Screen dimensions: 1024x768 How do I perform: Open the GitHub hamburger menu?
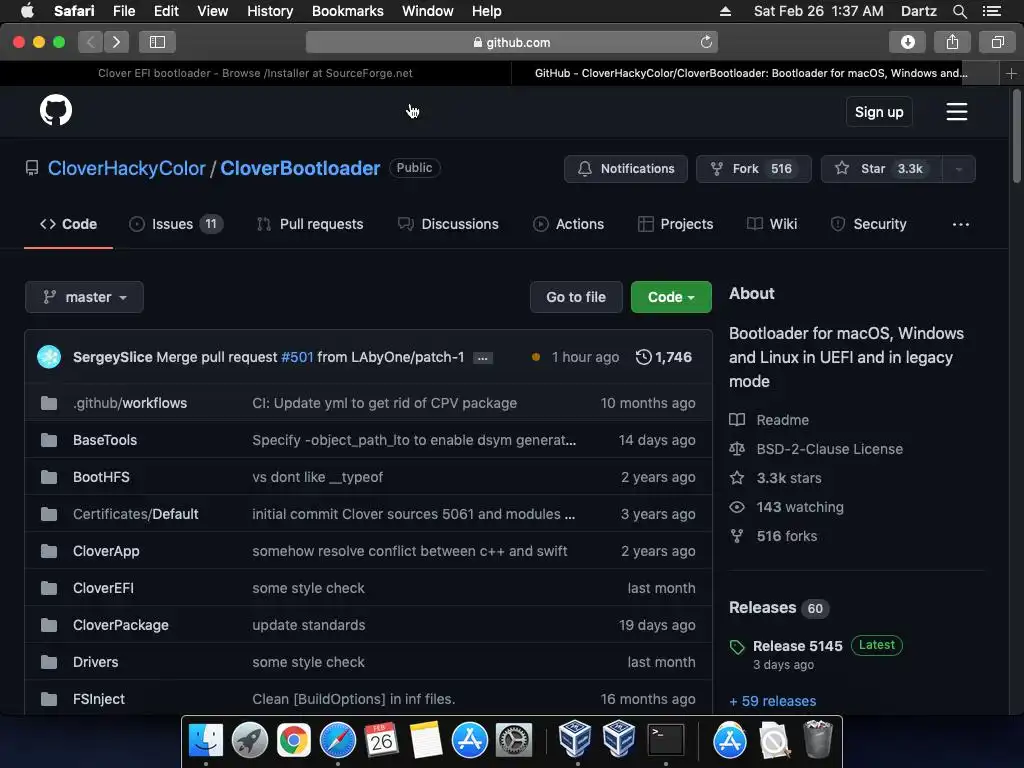pos(957,112)
